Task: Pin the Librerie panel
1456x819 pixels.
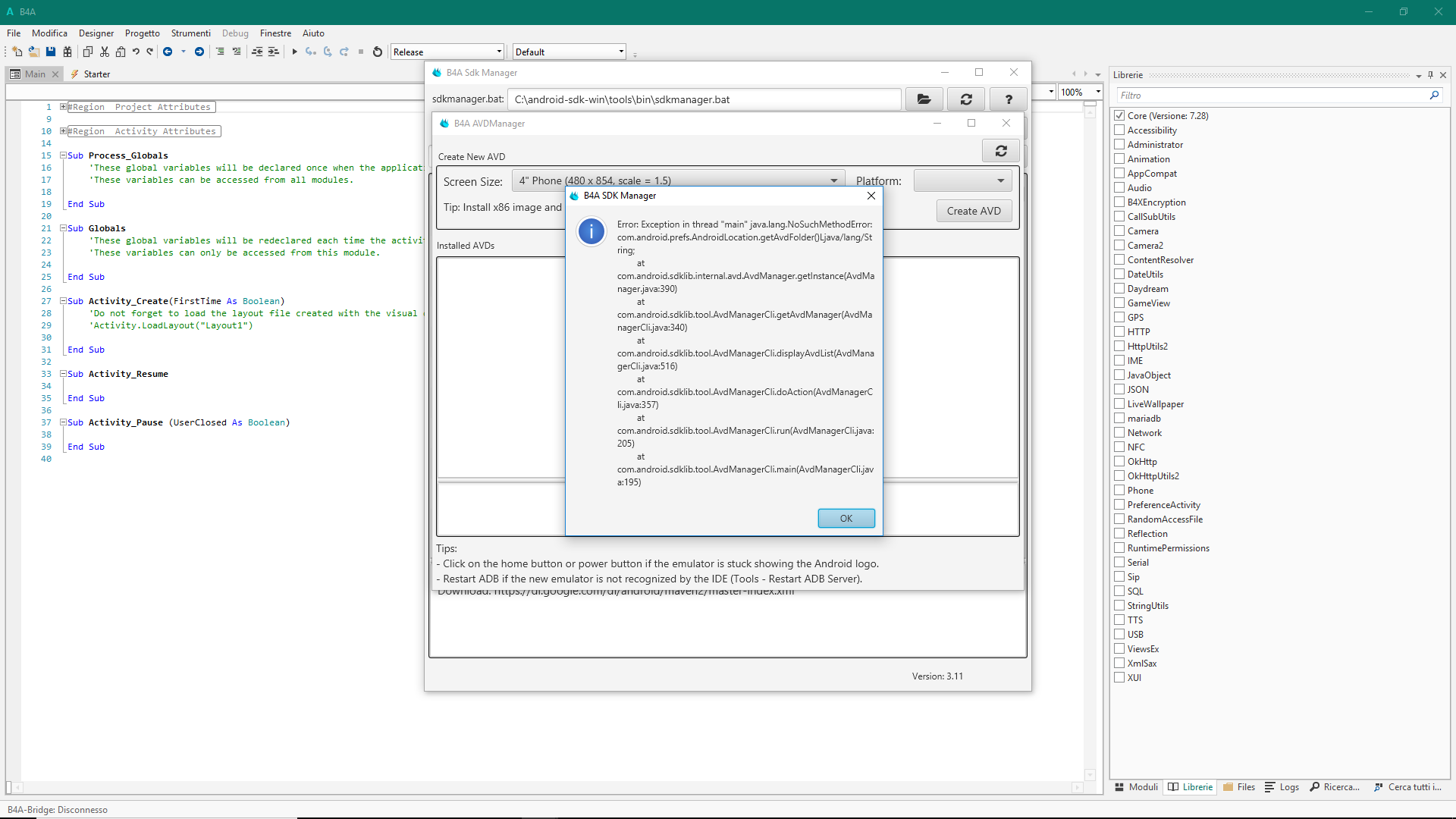Action: pyautogui.click(x=1431, y=75)
